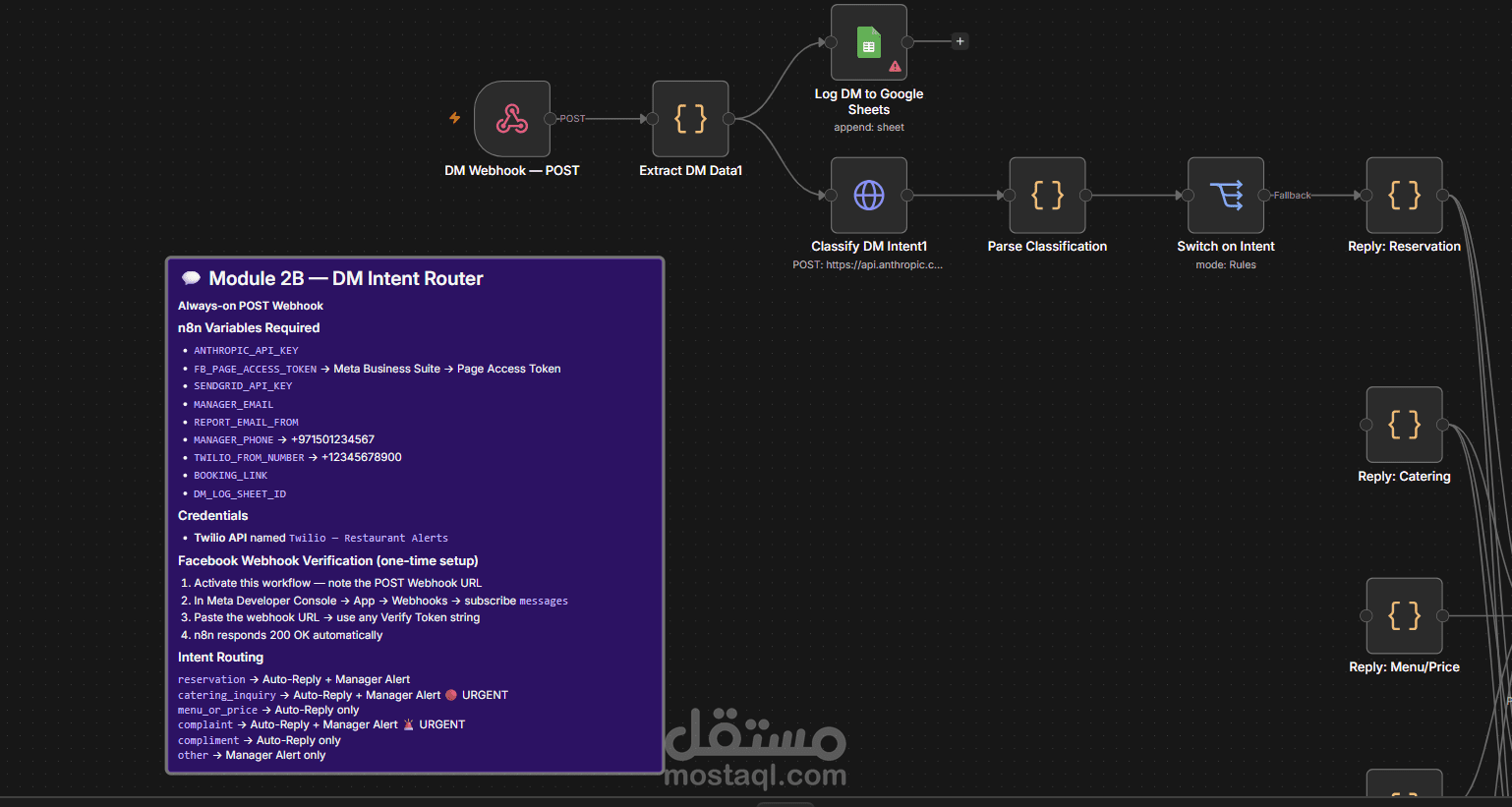Image resolution: width=1512 pixels, height=807 pixels.
Task: Select the Reply: Reservation node
Action: pos(1405,196)
